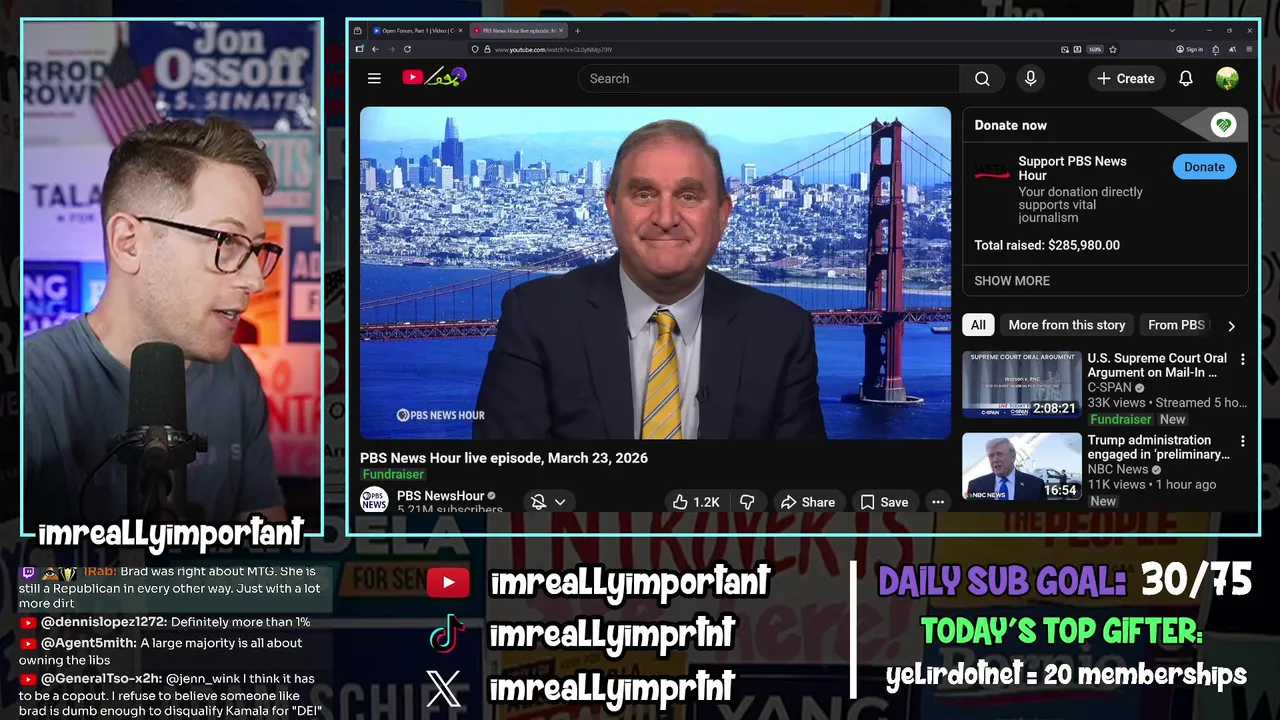Image resolution: width=1280 pixels, height=720 pixels.
Task: Click PBS NewsHour channel avatar
Action: pyautogui.click(x=374, y=500)
